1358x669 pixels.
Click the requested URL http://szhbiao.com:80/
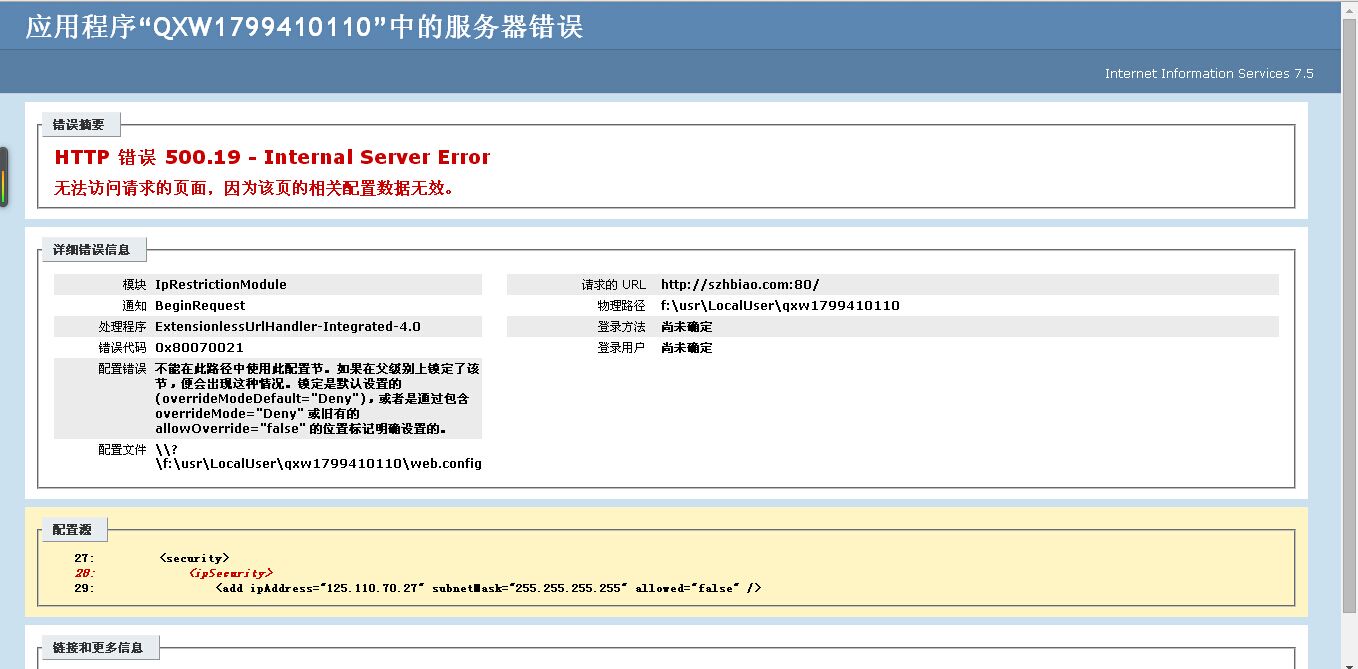coord(740,285)
